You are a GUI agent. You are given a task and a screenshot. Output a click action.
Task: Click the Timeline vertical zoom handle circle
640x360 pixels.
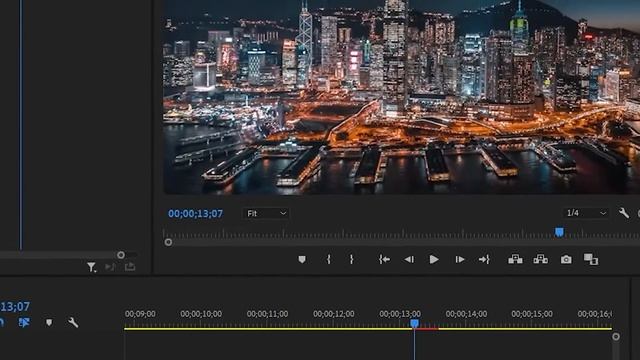616,337
